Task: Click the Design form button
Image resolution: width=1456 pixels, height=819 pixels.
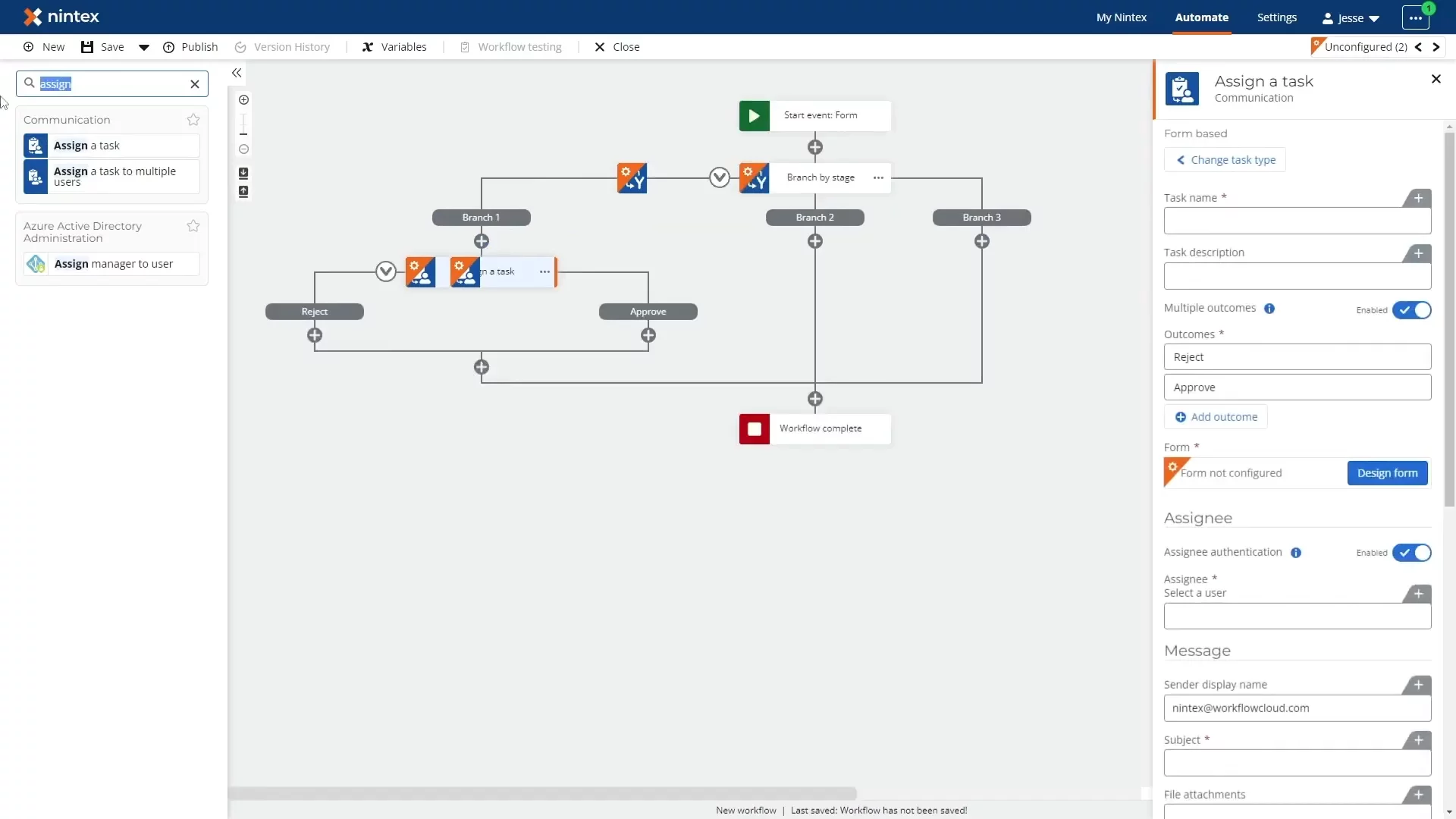Action: 1387,473
